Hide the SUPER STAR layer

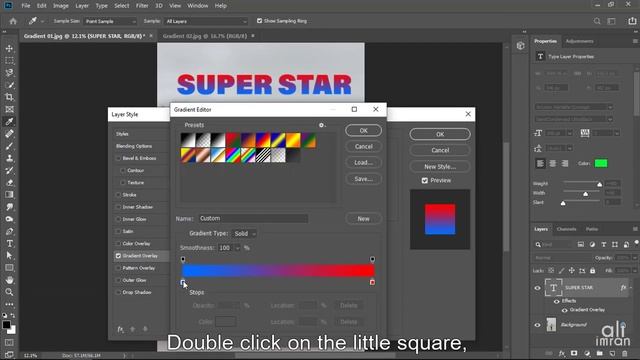(537, 288)
